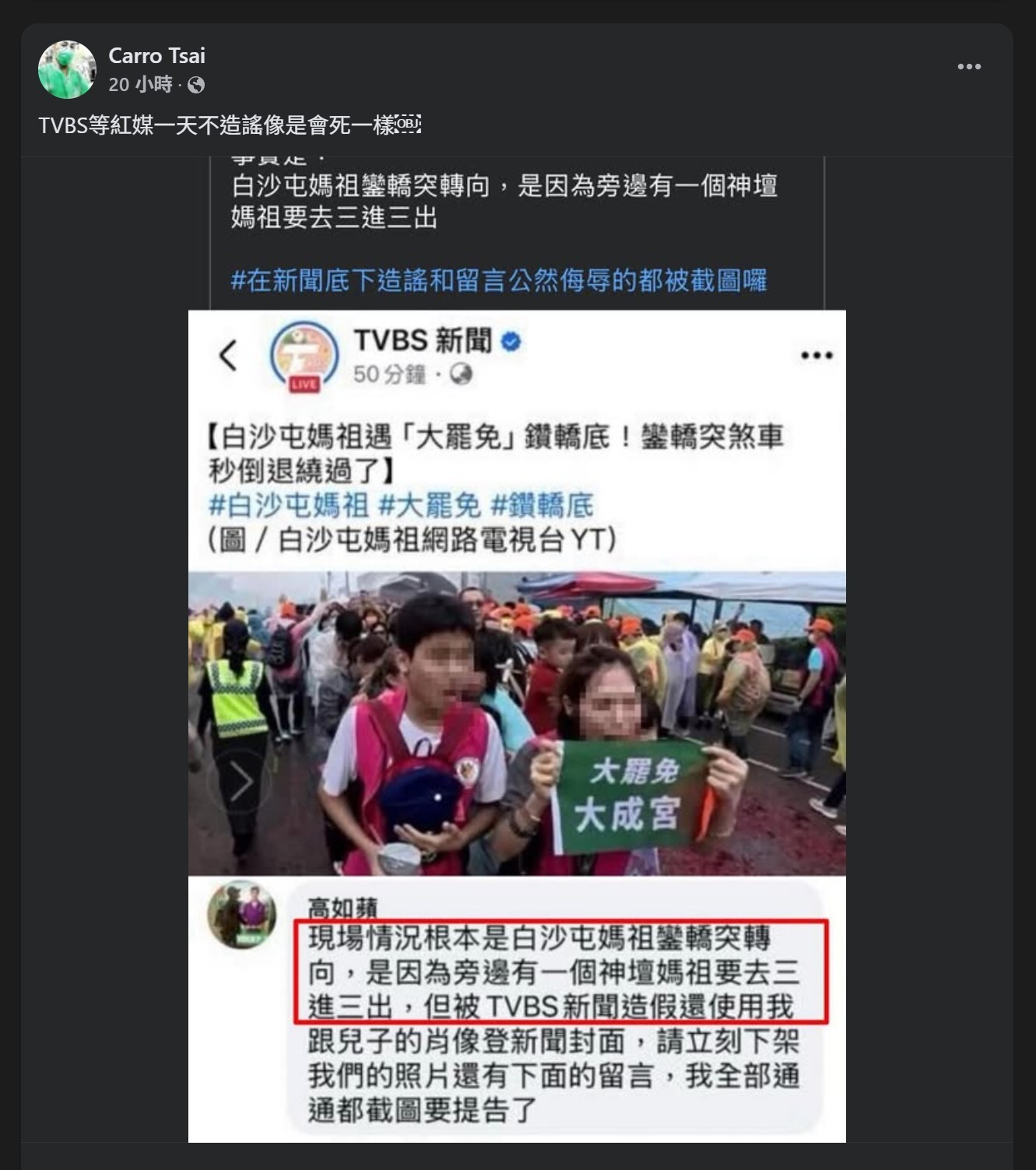Click the TVBS 新聞 page logo with LIVE badge
The height and width of the screenshot is (1170, 1036).
click(304, 357)
